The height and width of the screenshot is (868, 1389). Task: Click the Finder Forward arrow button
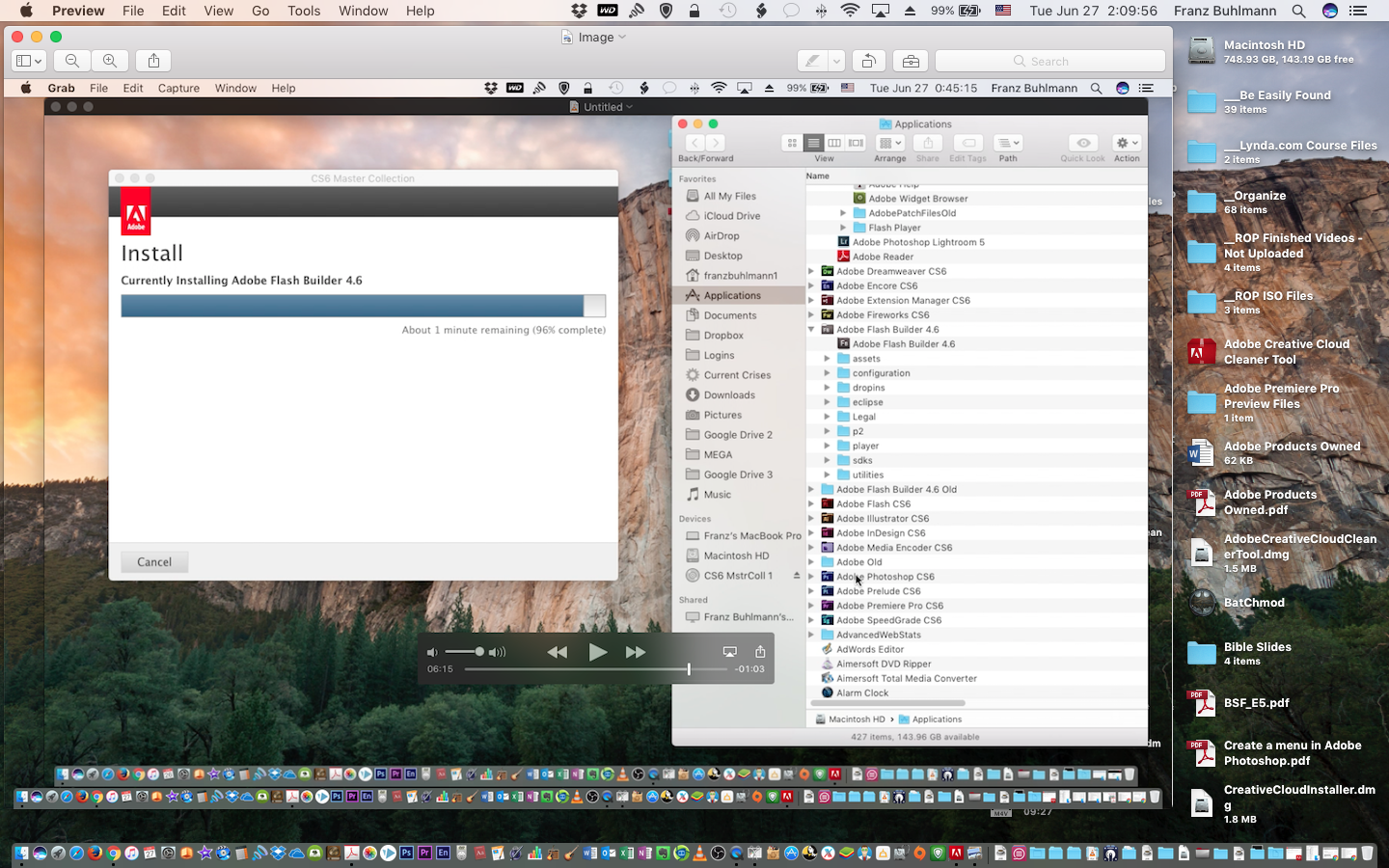click(x=716, y=143)
